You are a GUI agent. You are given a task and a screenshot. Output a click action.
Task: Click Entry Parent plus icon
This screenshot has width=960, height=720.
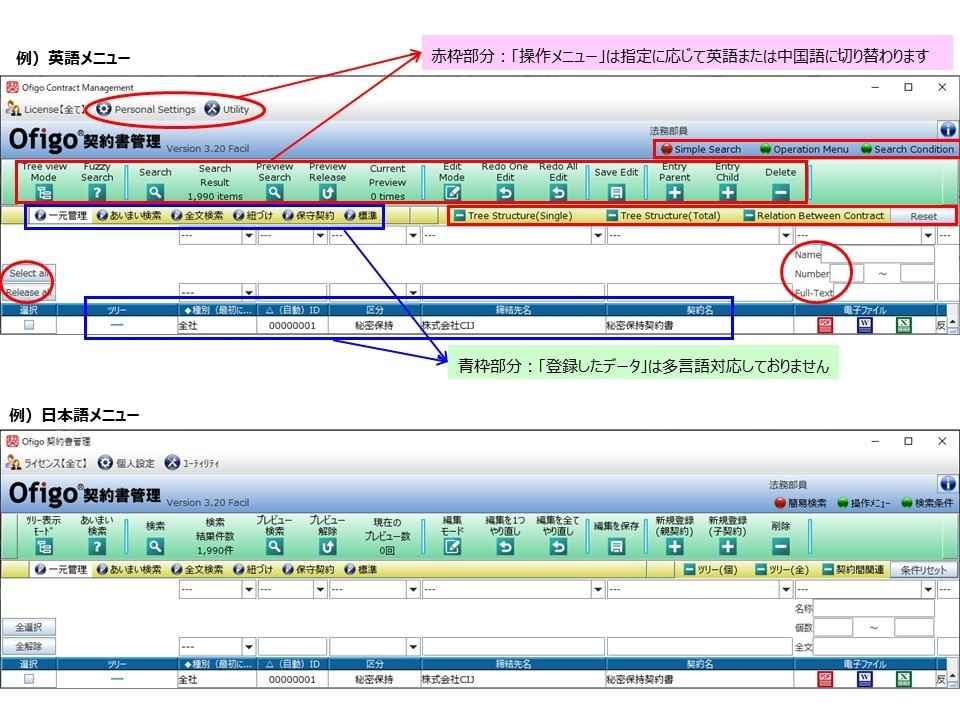(675, 193)
